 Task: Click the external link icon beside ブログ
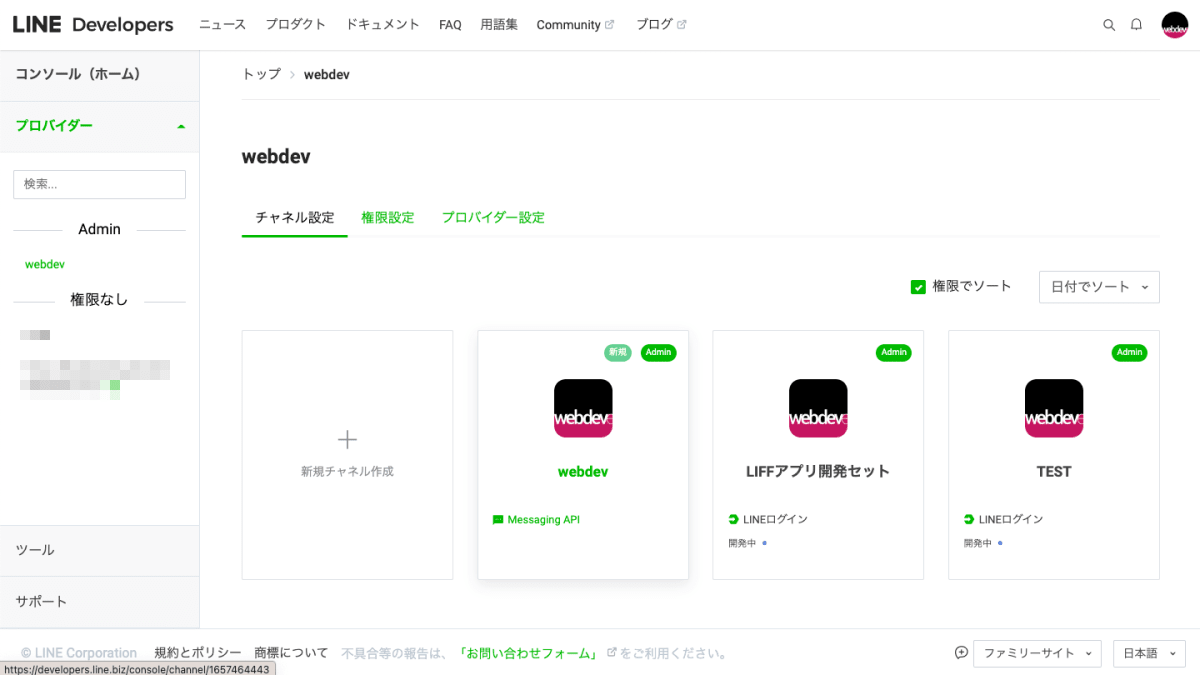point(682,25)
